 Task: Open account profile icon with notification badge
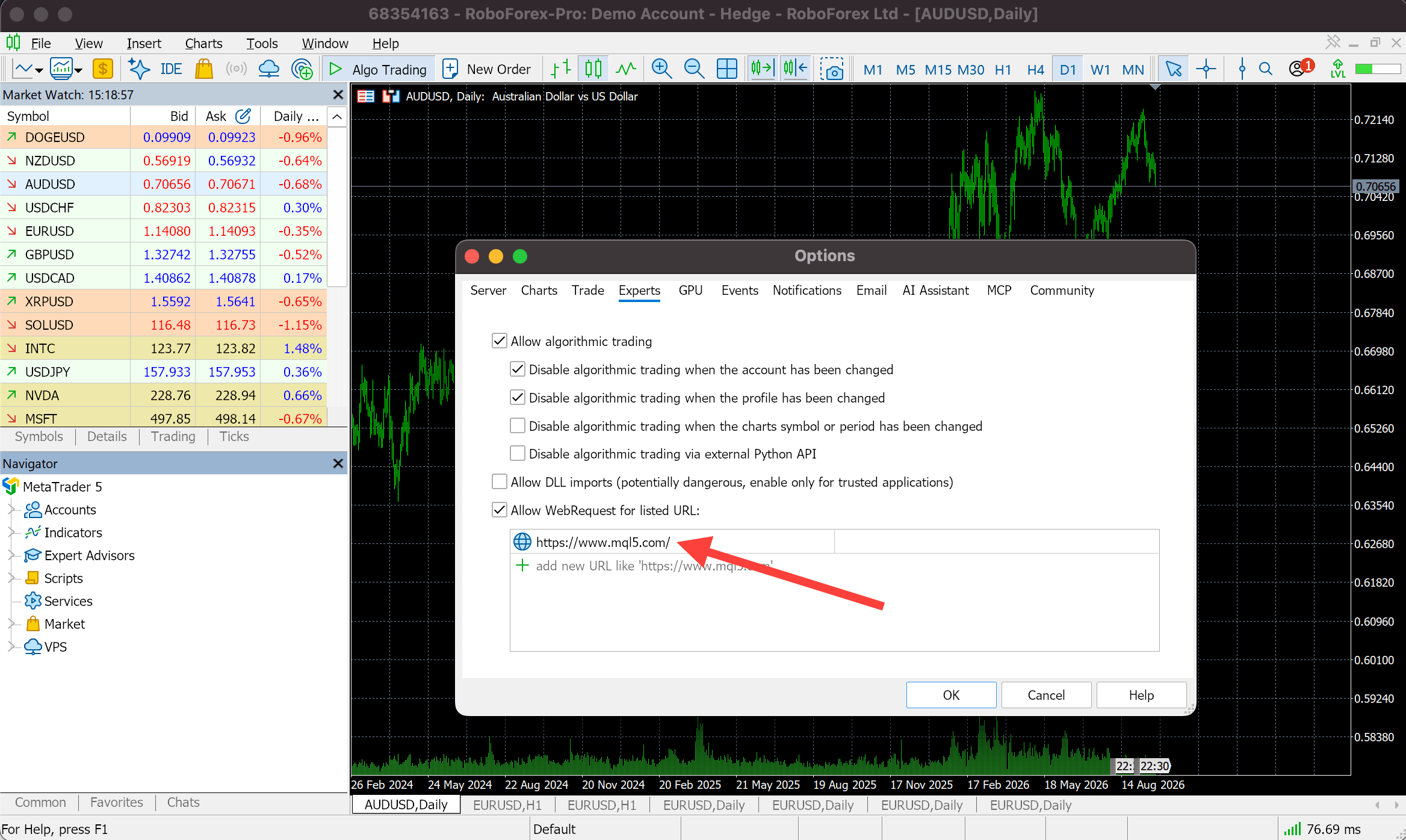pos(1301,68)
